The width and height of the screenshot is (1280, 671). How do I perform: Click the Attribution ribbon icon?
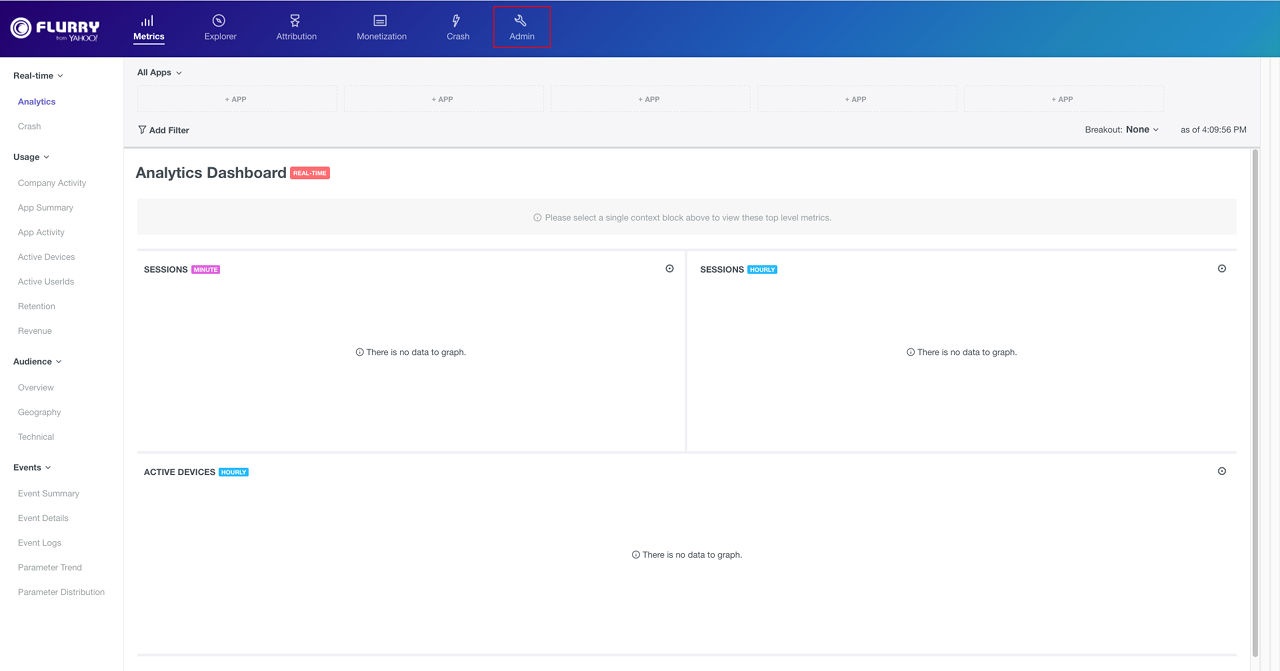[296, 21]
